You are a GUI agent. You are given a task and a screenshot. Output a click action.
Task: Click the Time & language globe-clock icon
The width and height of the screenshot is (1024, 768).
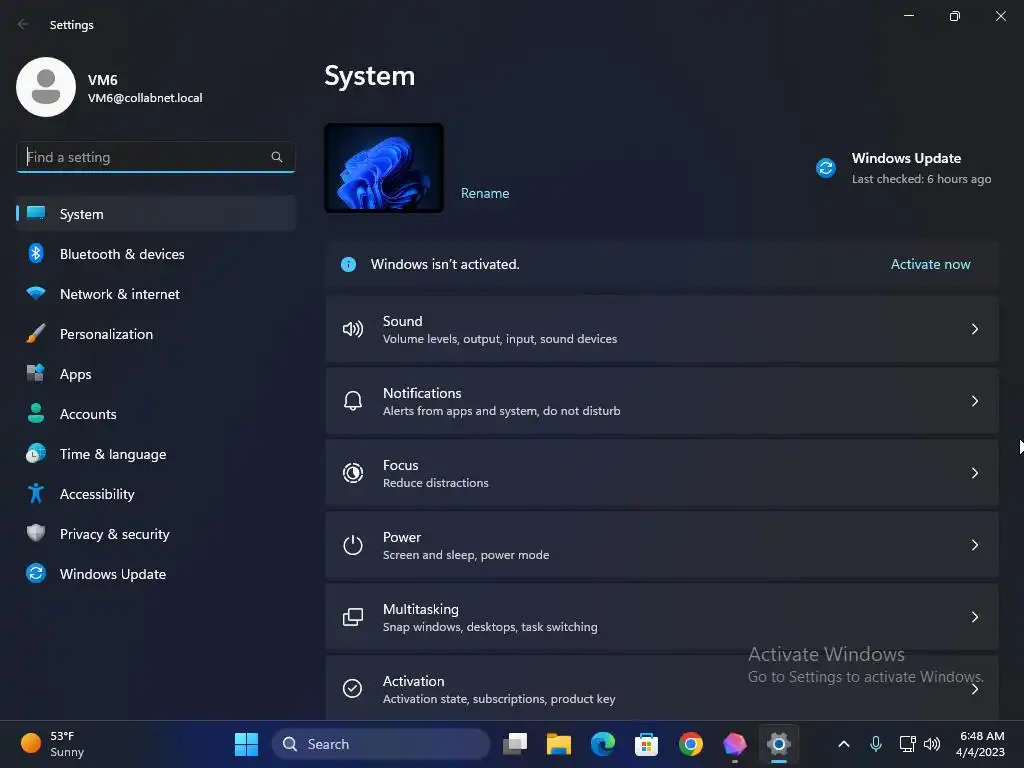(36, 453)
